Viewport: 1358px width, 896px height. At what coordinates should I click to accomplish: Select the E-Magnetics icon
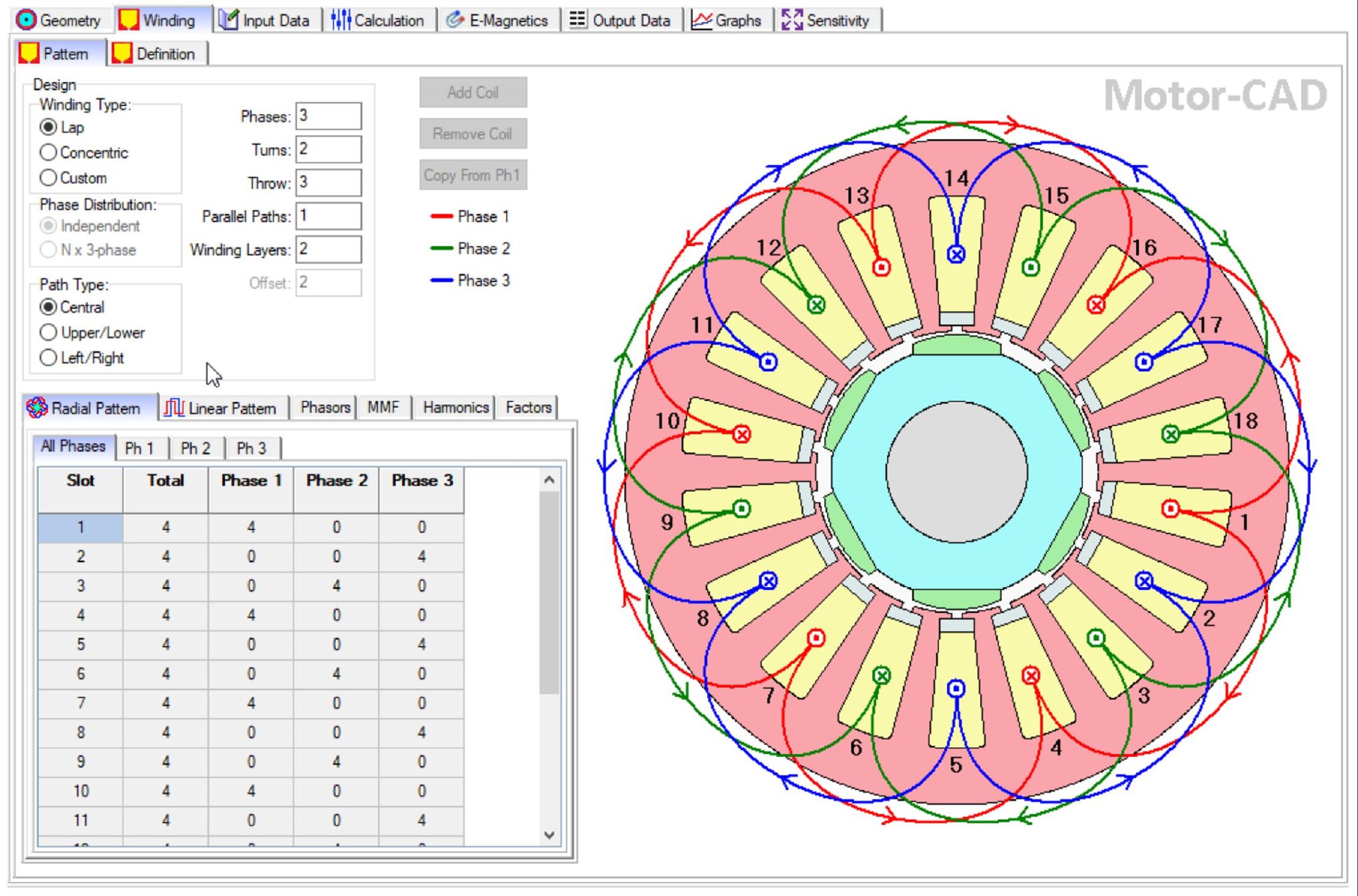point(456,20)
